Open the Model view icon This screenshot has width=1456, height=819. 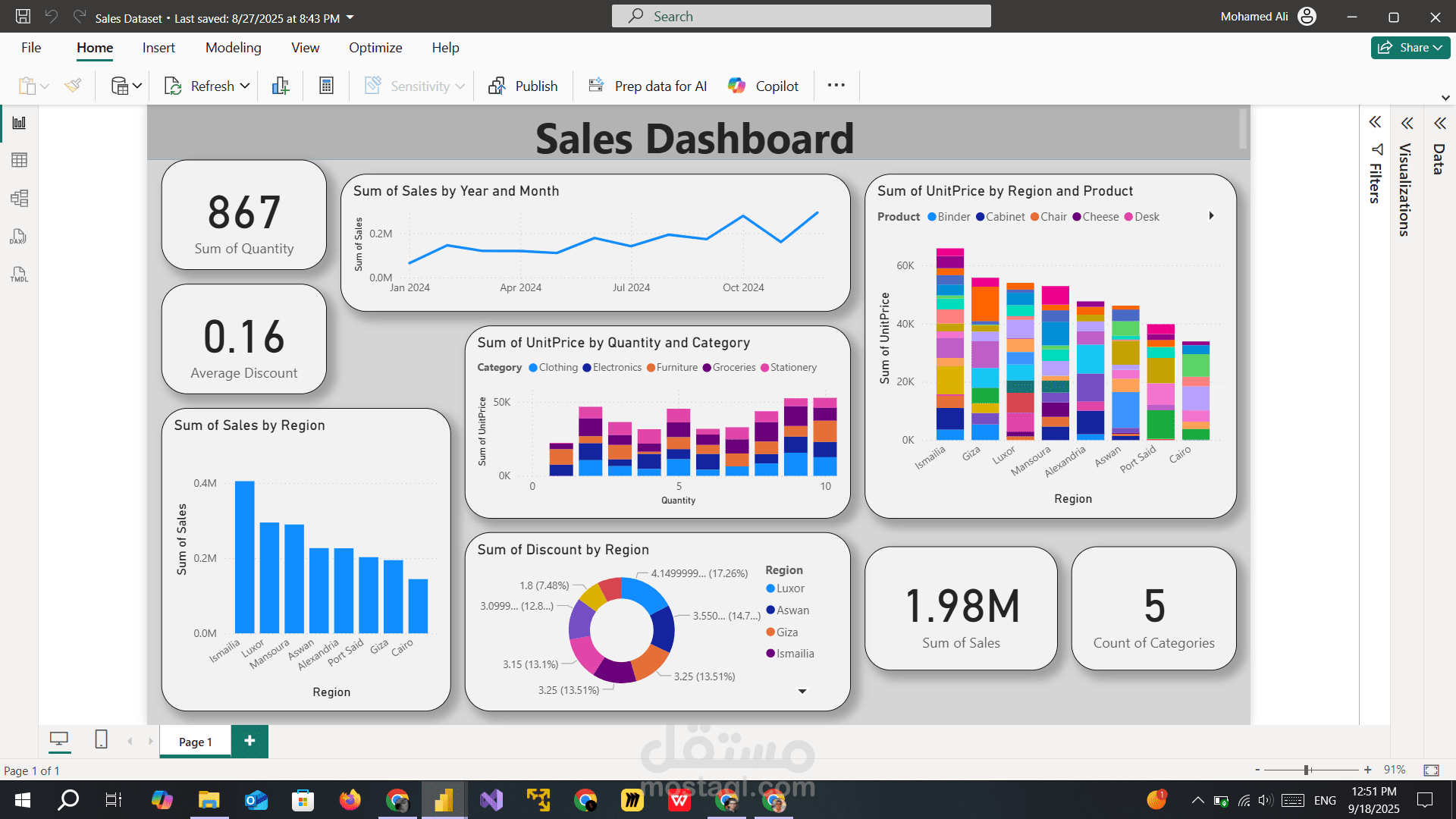[x=19, y=199]
